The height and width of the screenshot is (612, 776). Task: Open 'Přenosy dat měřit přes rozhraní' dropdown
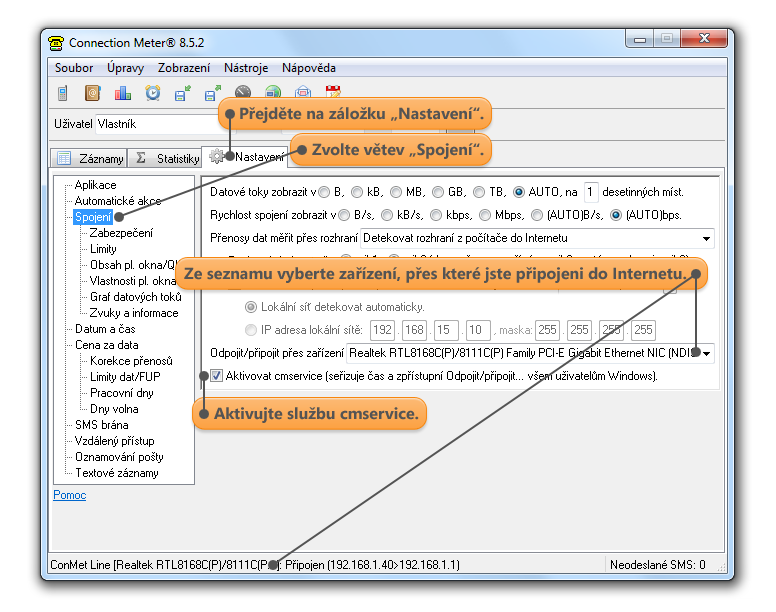pyautogui.click(x=537, y=238)
